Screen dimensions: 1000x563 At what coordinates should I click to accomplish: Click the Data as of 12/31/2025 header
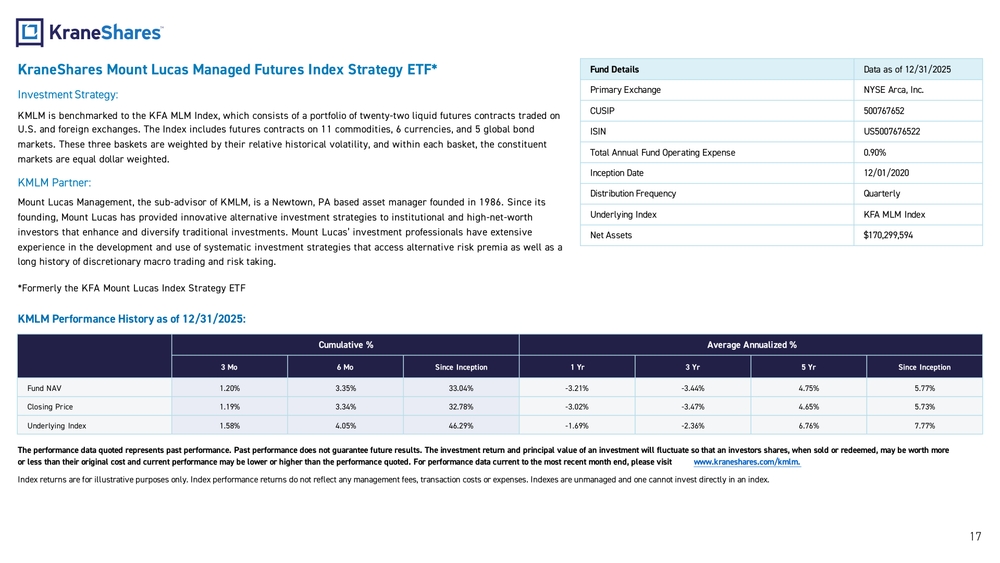pos(906,69)
